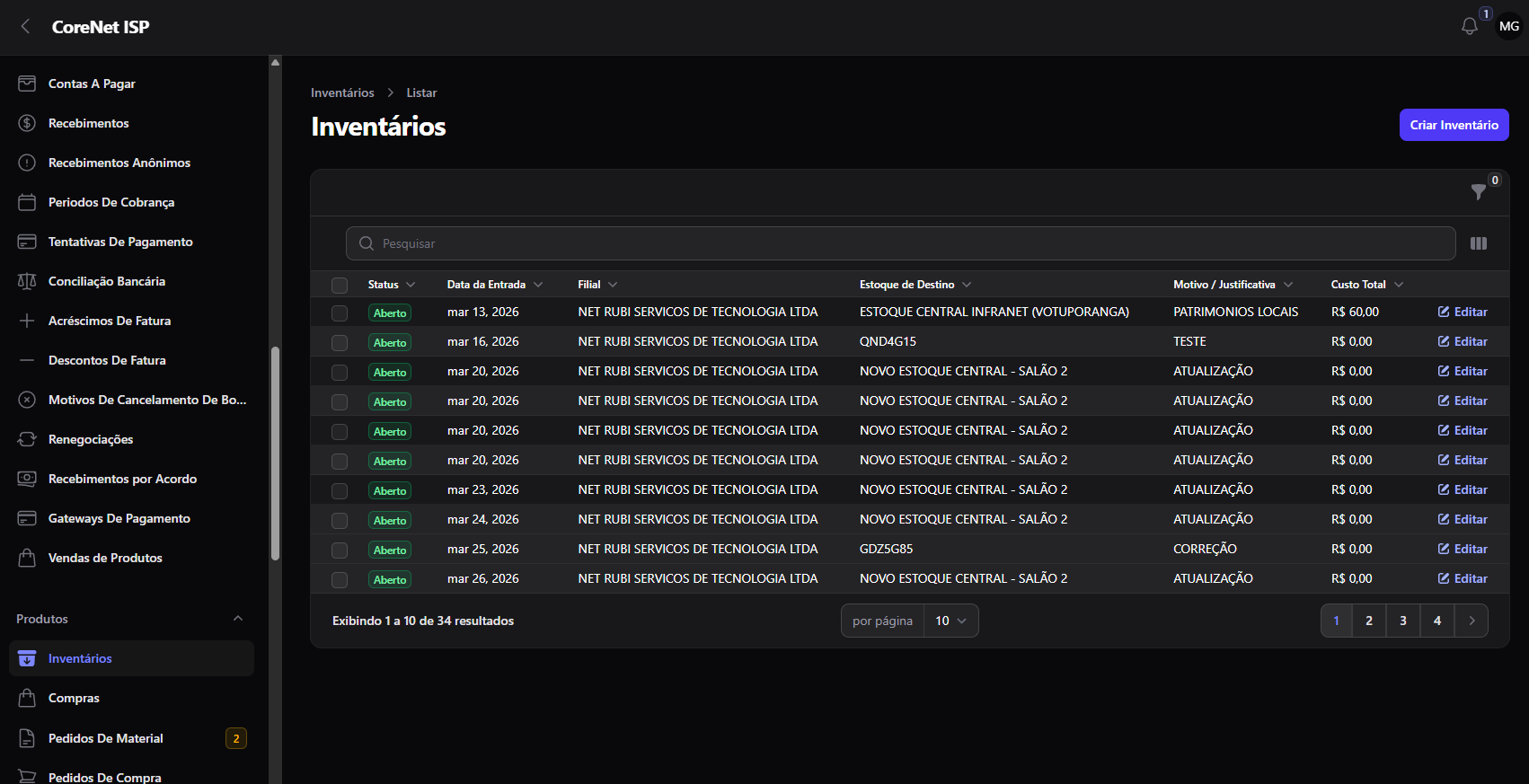Check the mar 24, 2026 row checkbox

click(x=340, y=521)
